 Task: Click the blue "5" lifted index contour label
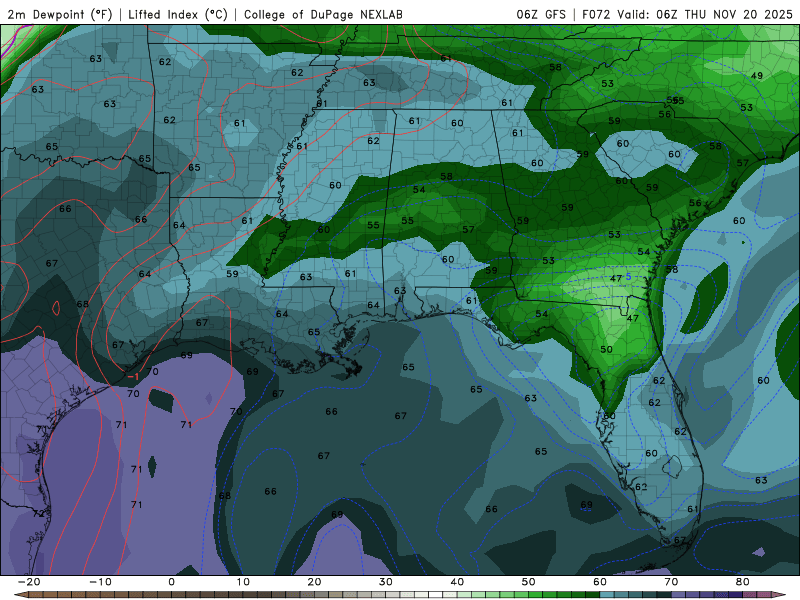[629, 277]
